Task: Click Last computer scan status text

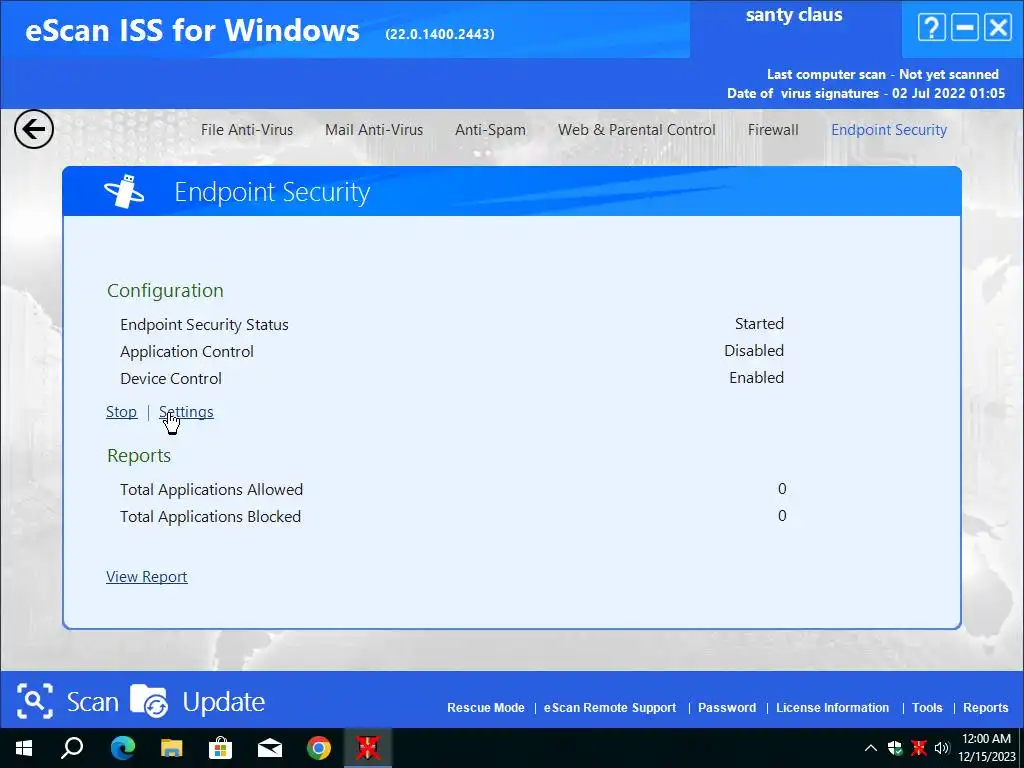Action: (x=883, y=74)
